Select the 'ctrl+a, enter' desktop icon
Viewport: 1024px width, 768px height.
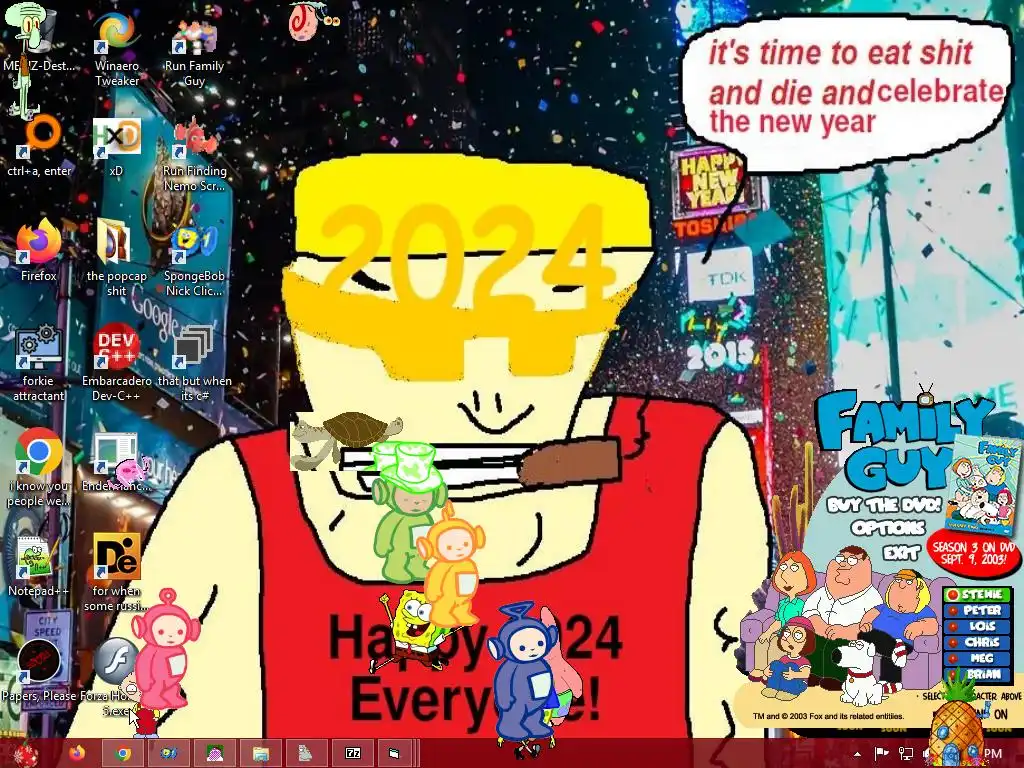[39, 147]
